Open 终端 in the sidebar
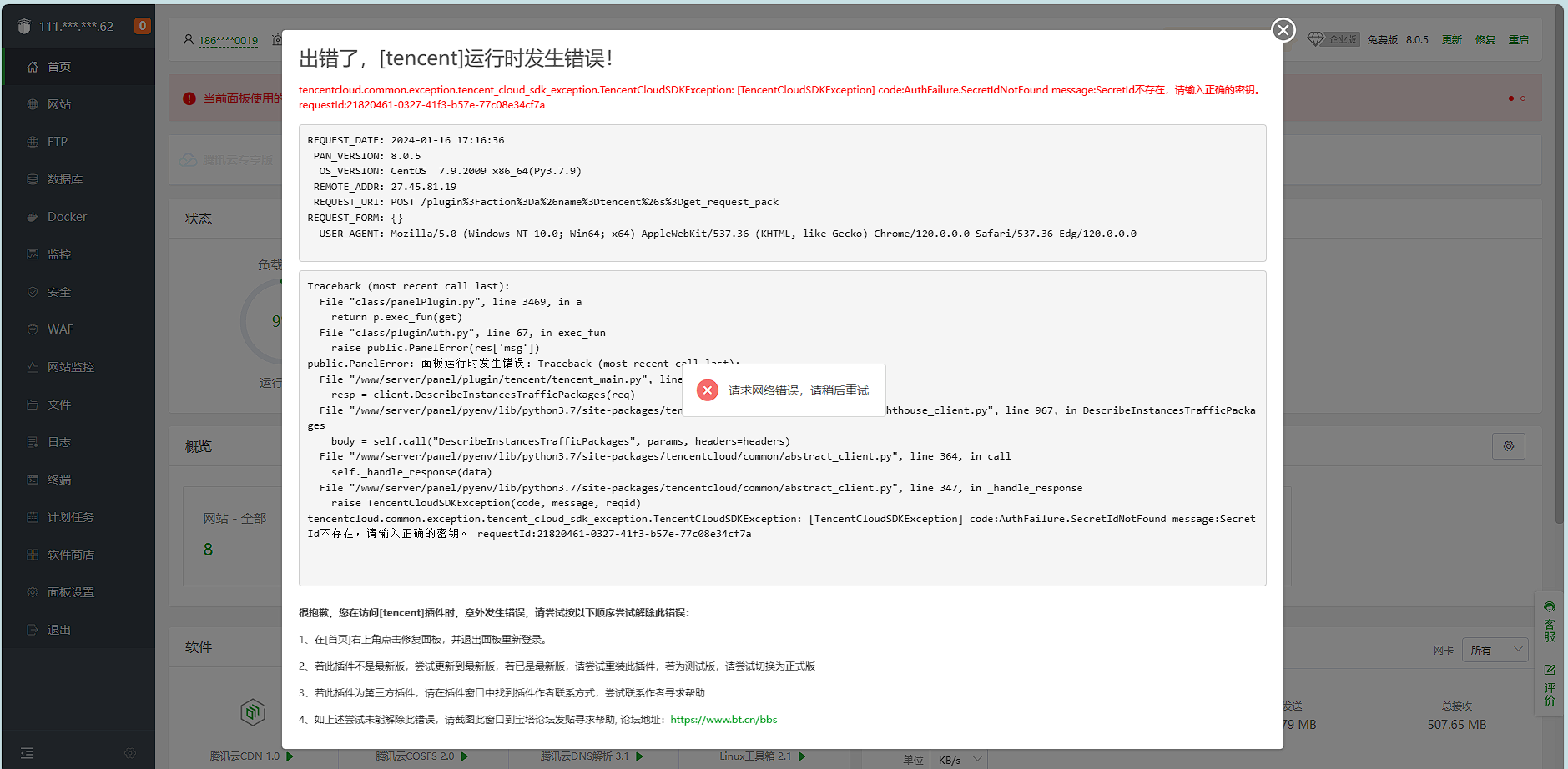Image resolution: width=1568 pixels, height=769 pixels. click(59, 480)
